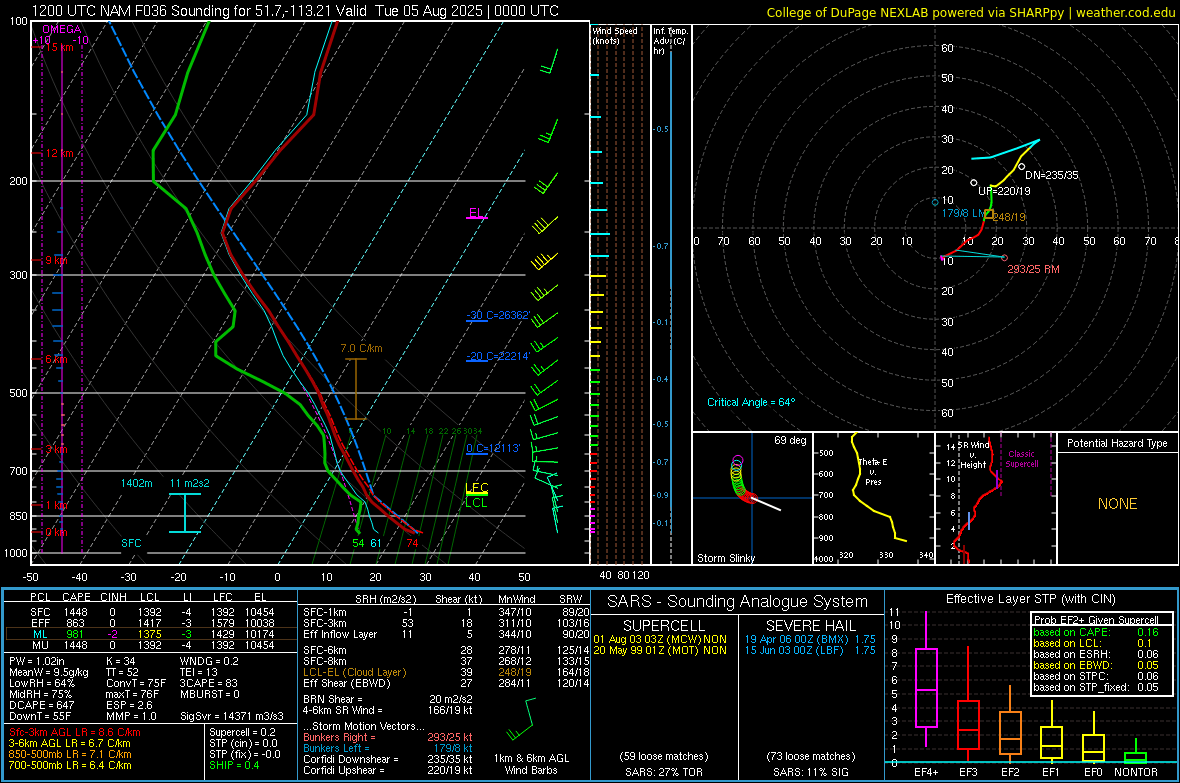This screenshot has width=1180, height=783.
Task: Click the magenta EF4+ box plot
Action: point(926,679)
